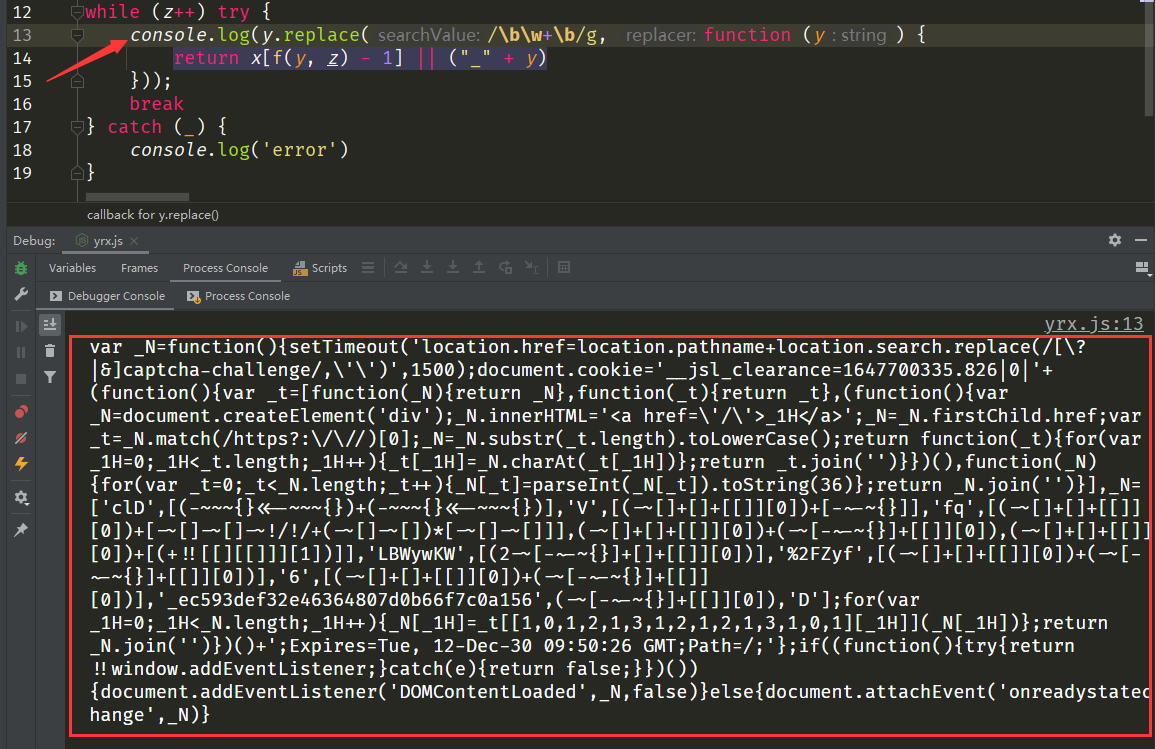Viewport: 1155px width, 749px height.
Task: Fold the while loop on line 12
Action: 77,12
